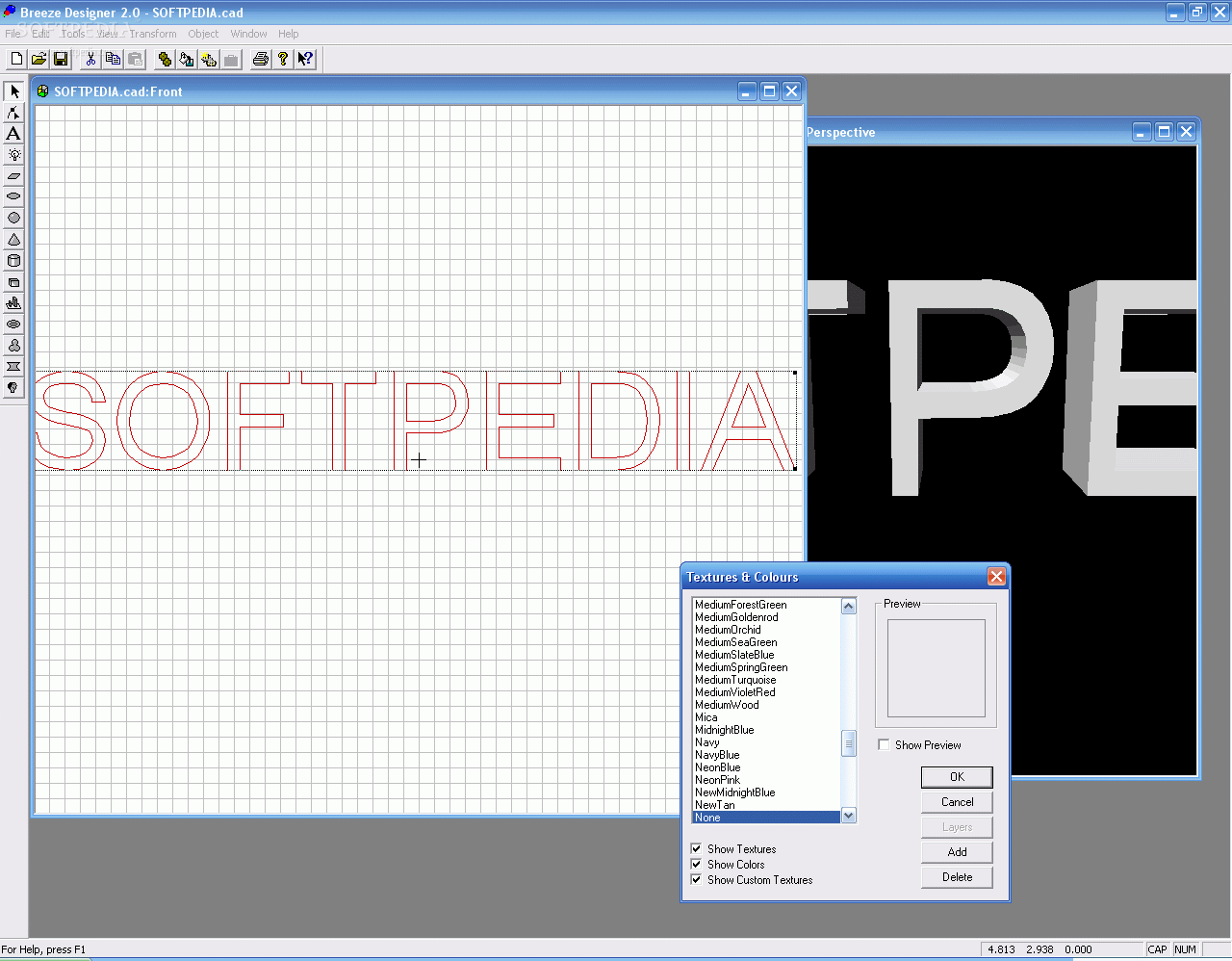Viewport: 1232px width, 961px height.
Task: Select the point edit tool
Action: (13, 113)
